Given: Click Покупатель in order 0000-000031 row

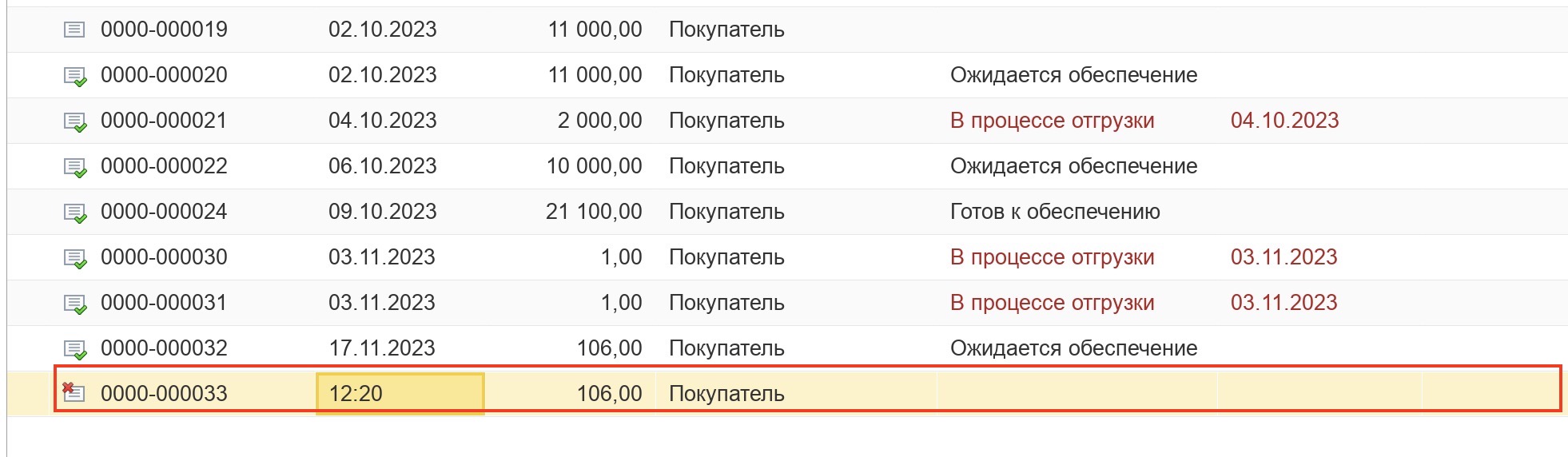Looking at the screenshot, I should point(726,303).
